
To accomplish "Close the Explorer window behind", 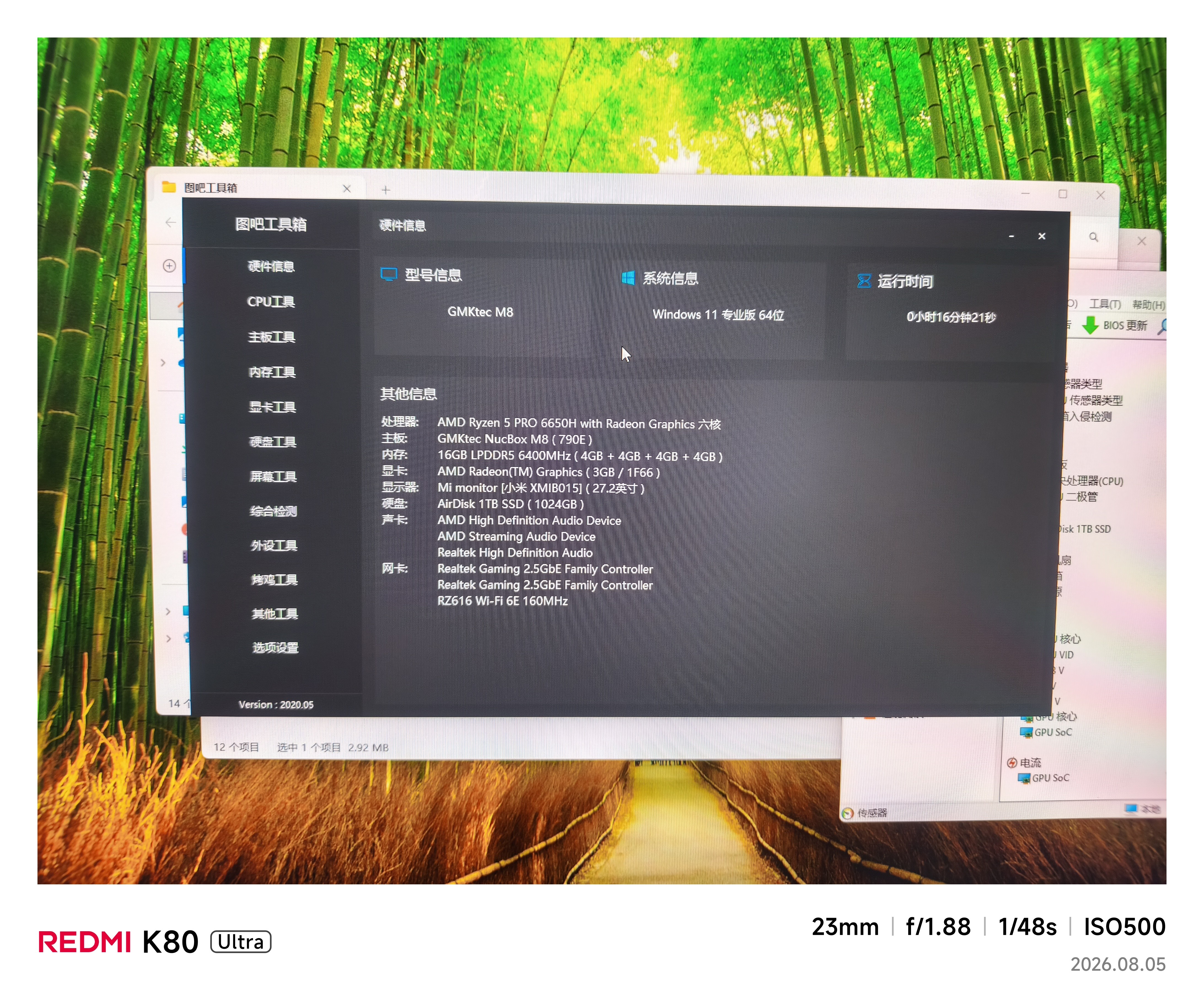I will (1100, 195).
